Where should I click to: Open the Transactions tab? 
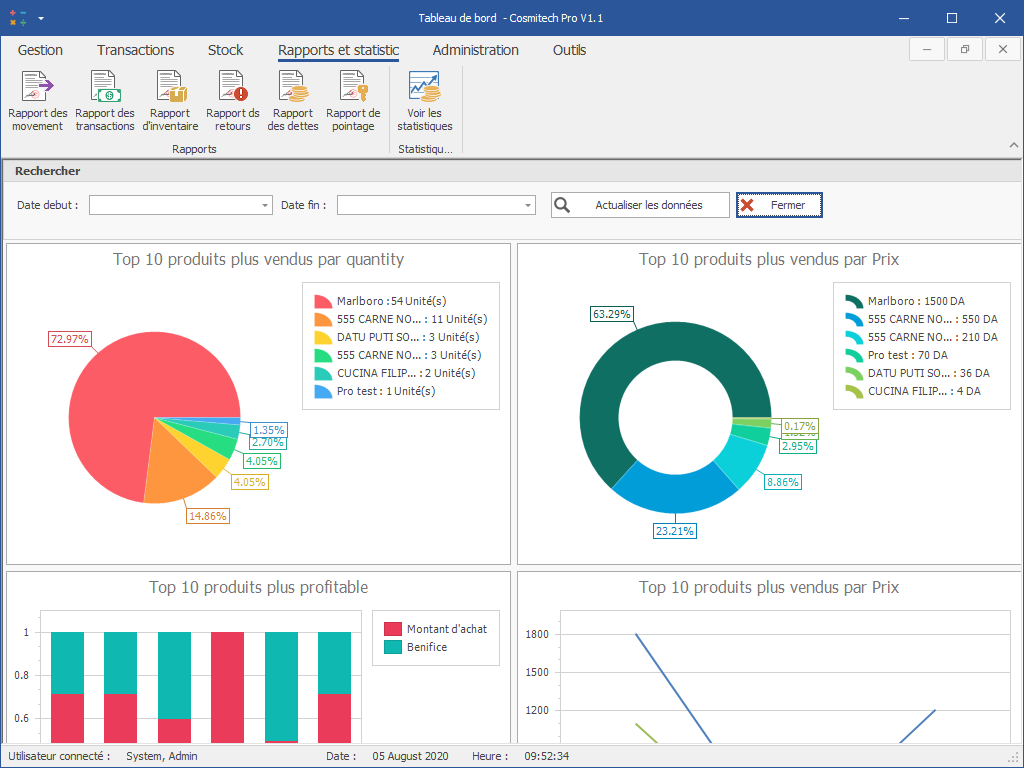(x=135, y=50)
